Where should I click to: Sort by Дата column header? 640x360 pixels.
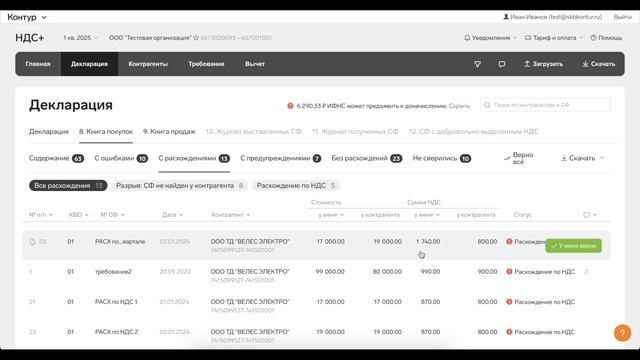pos(172,215)
